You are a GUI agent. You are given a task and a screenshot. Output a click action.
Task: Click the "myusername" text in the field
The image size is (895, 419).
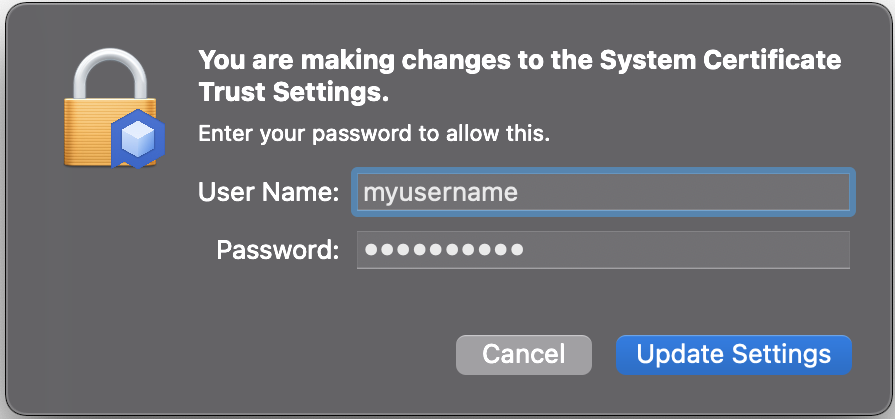pos(441,193)
